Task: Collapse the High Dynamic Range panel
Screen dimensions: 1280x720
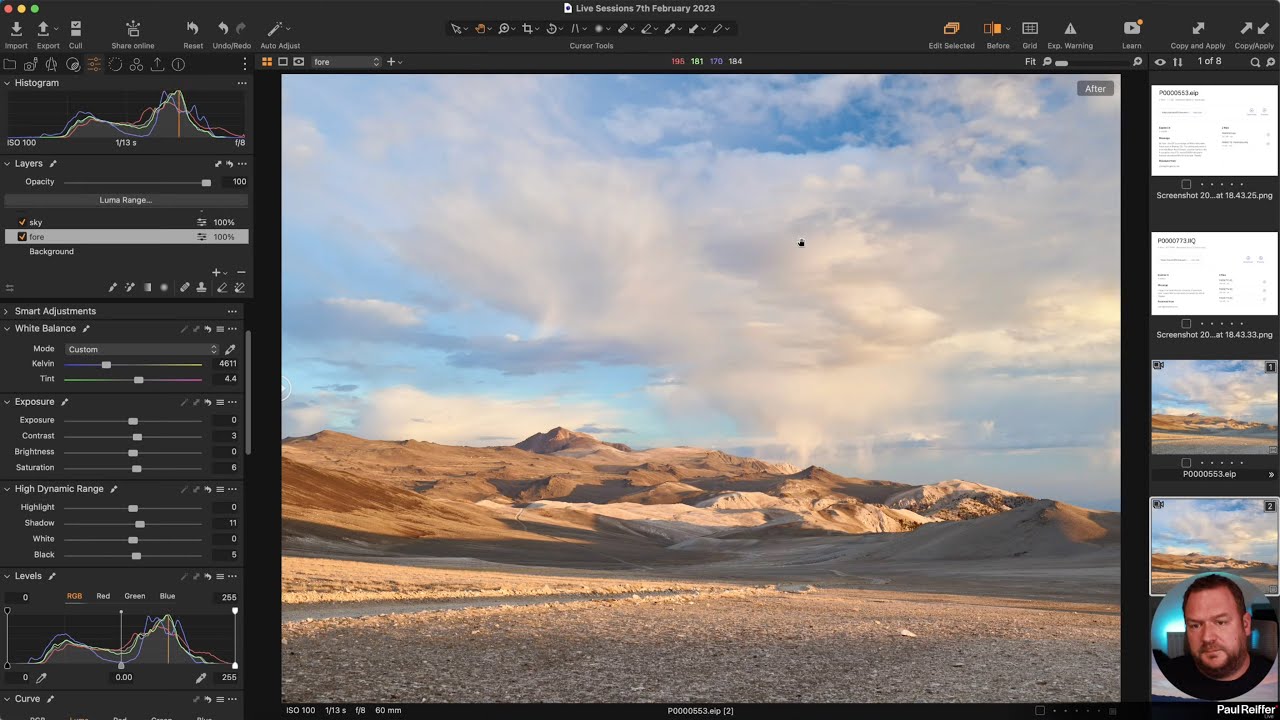Action: (7, 489)
